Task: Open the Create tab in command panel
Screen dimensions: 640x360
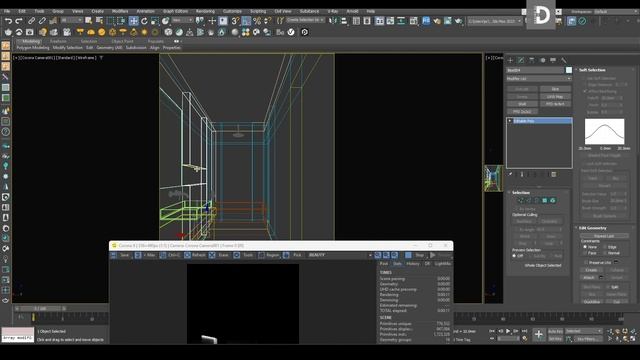Action: click(x=510, y=60)
